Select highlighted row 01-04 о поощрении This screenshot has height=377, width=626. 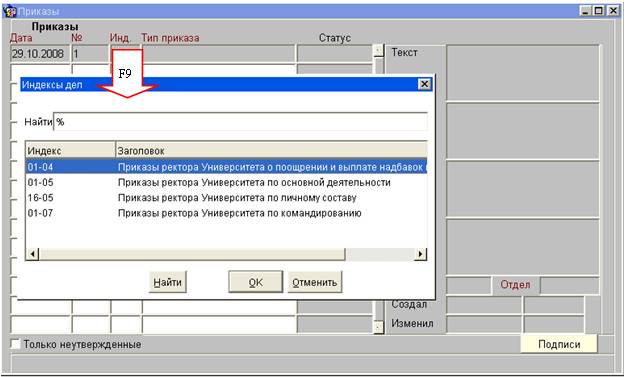pyautogui.click(x=226, y=167)
